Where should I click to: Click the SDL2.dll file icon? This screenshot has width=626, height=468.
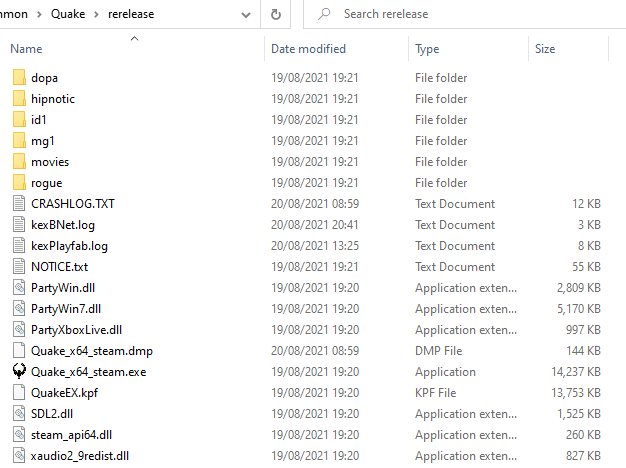(19, 413)
